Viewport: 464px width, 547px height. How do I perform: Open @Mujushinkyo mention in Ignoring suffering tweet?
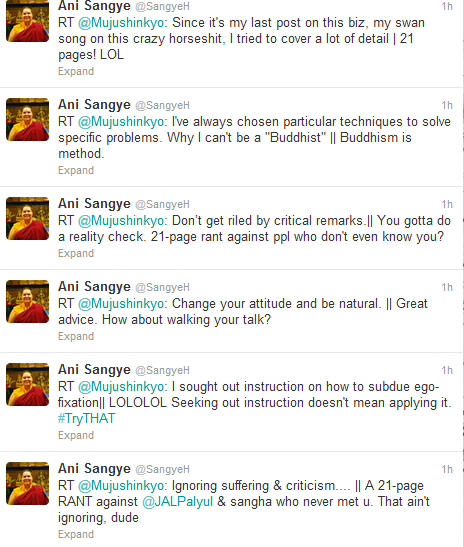point(121,486)
